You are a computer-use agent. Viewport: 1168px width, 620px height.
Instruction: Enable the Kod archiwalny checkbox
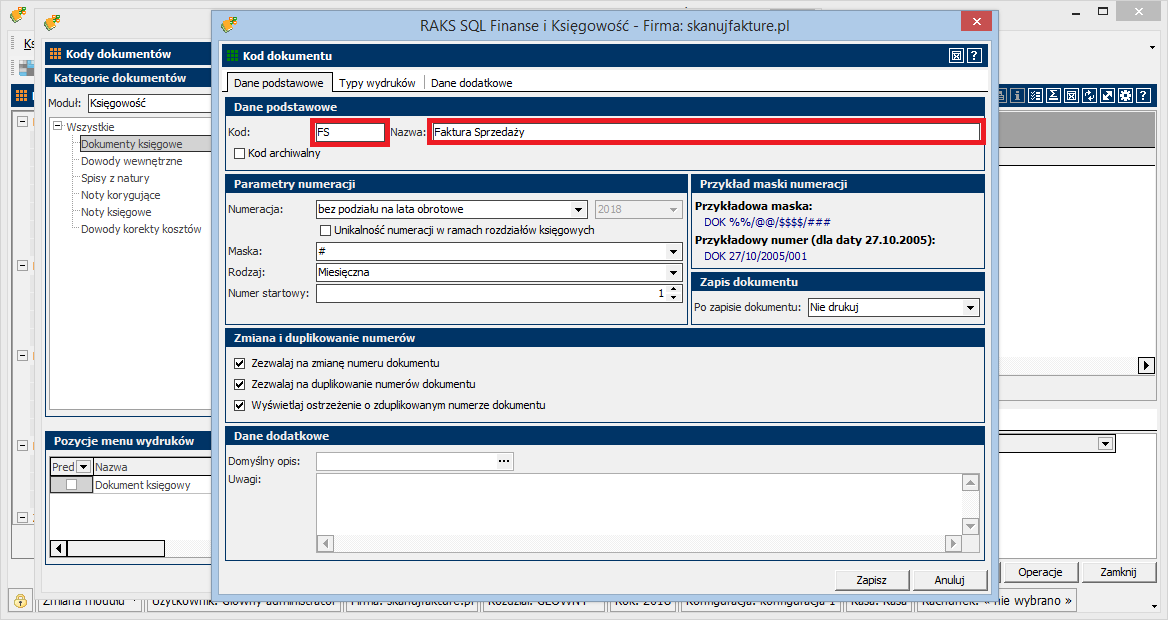click(239, 154)
